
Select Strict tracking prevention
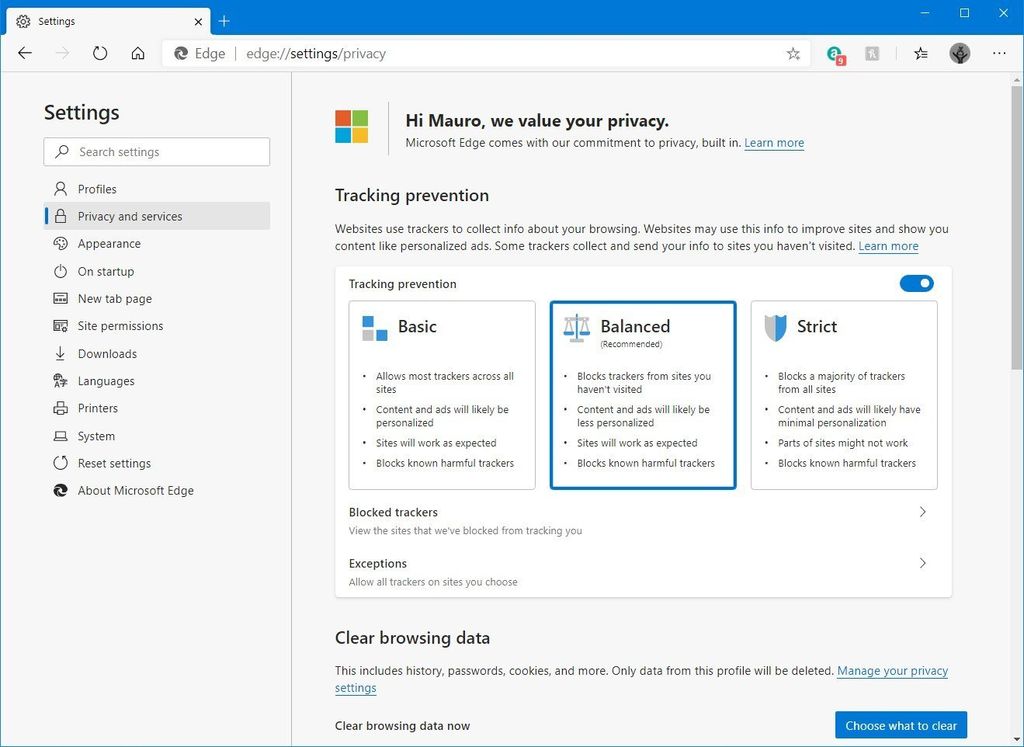click(843, 395)
